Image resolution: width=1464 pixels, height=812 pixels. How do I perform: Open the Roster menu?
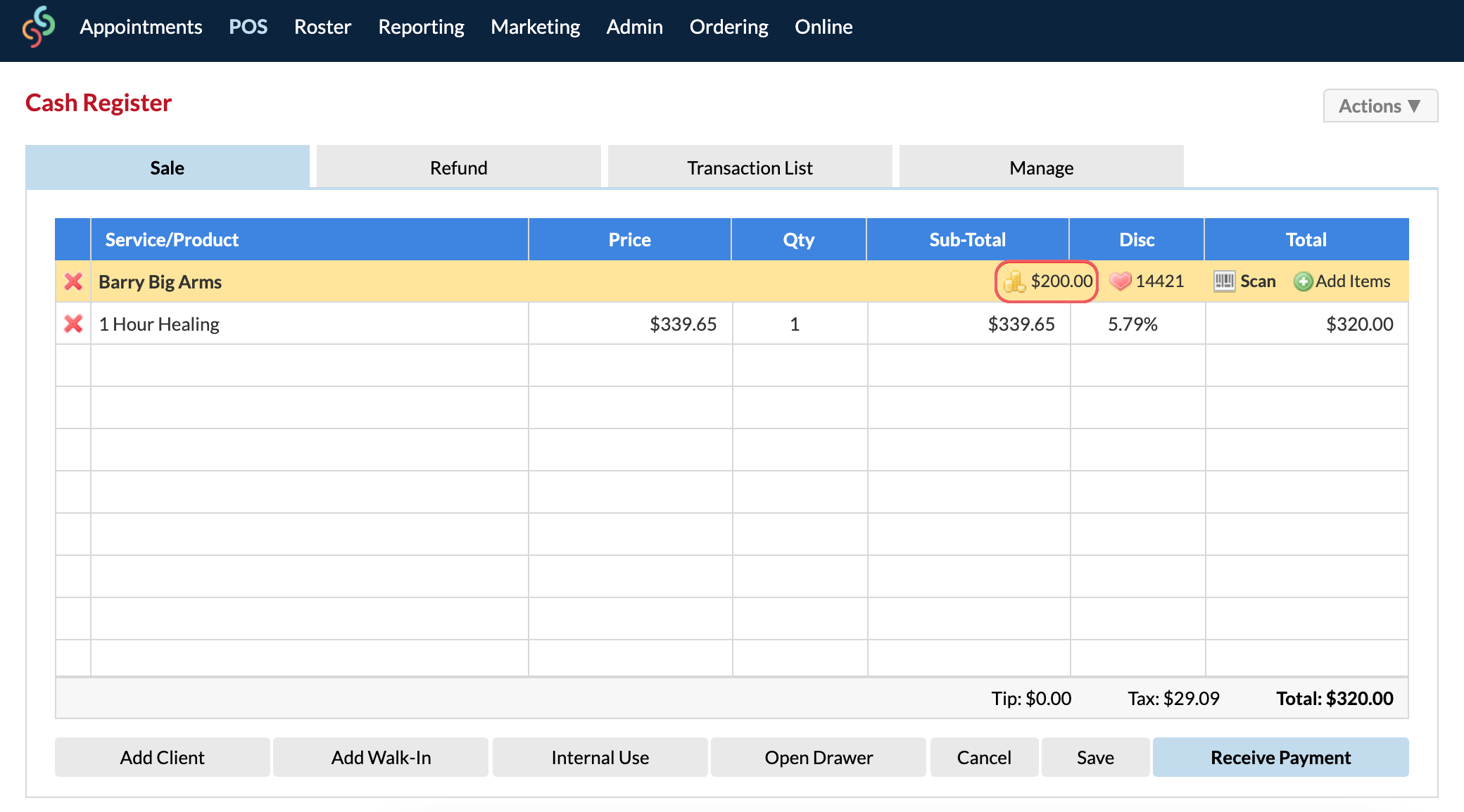[x=322, y=27]
